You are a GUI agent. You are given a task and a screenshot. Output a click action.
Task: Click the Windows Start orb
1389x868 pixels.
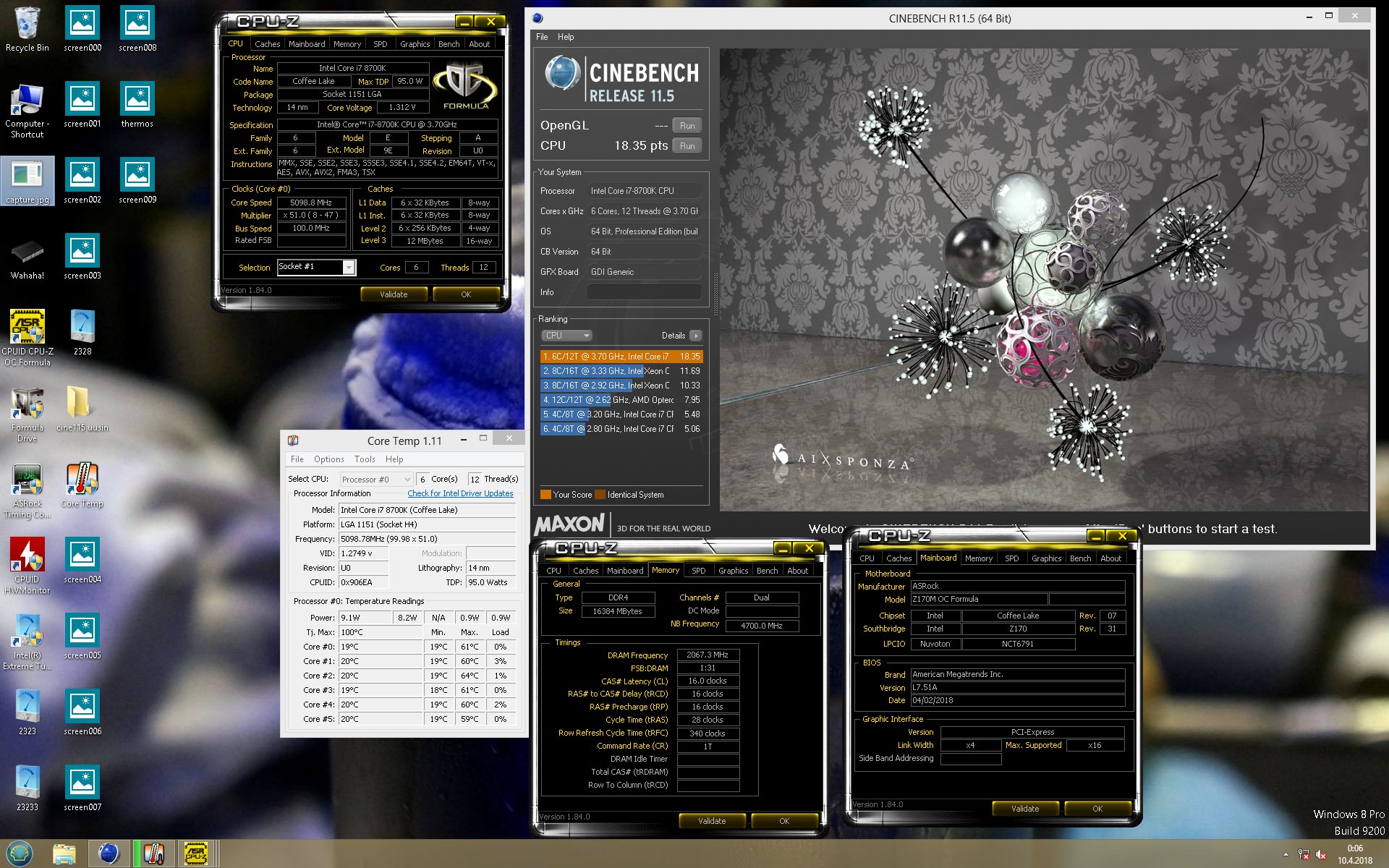click(x=20, y=854)
